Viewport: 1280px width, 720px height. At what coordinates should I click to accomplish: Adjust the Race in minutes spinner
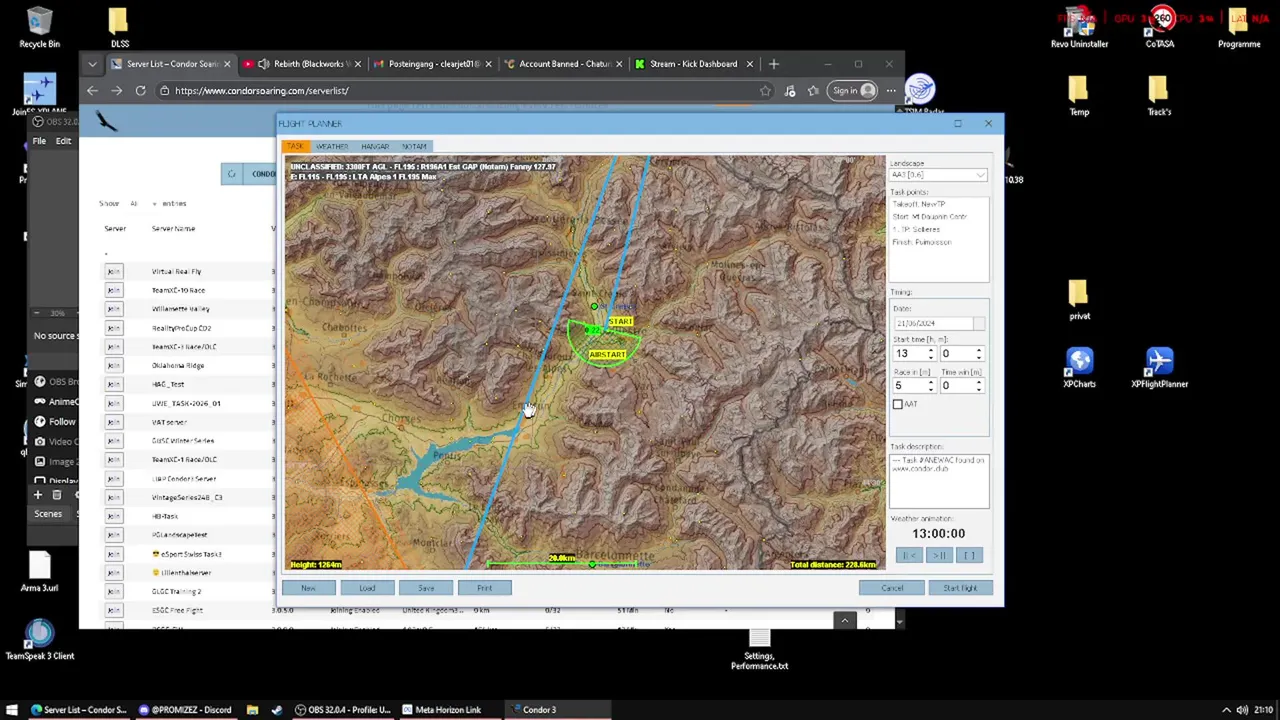[x=930, y=386]
